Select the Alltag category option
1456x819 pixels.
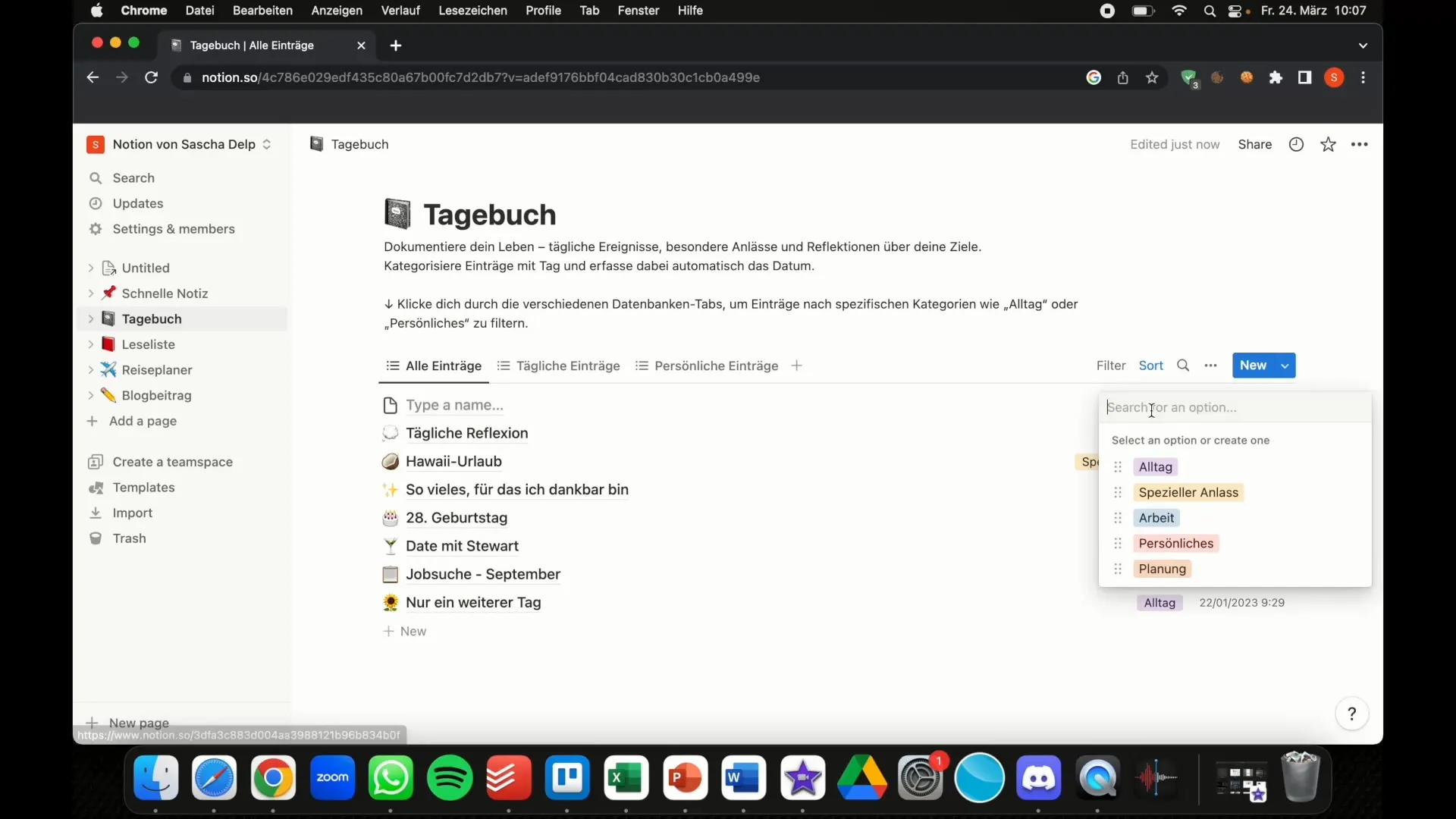pos(1155,466)
